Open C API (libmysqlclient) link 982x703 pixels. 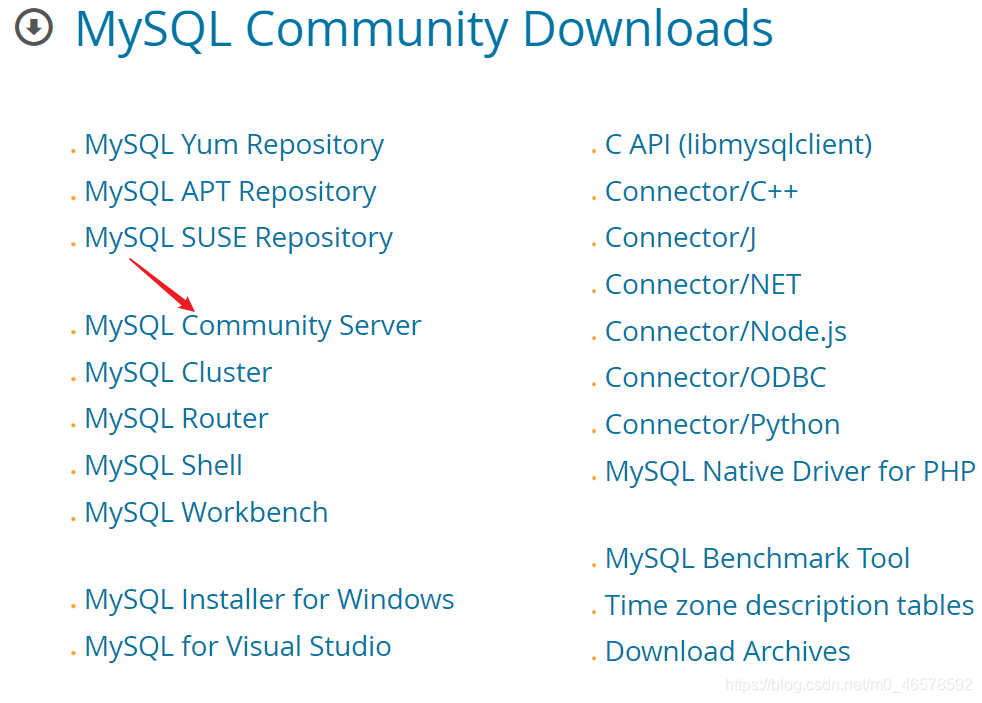click(x=738, y=146)
